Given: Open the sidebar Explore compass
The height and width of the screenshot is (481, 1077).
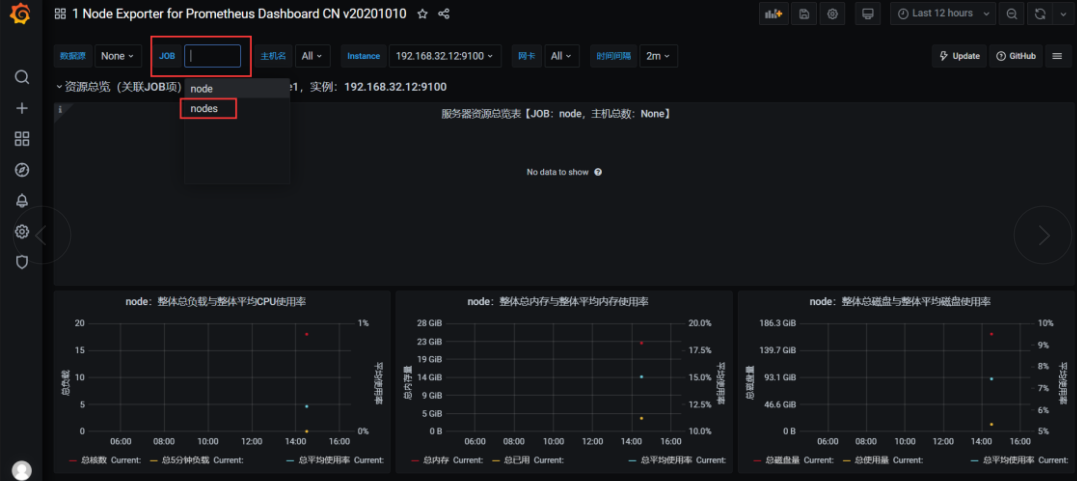Looking at the screenshot, I should 22,170.
